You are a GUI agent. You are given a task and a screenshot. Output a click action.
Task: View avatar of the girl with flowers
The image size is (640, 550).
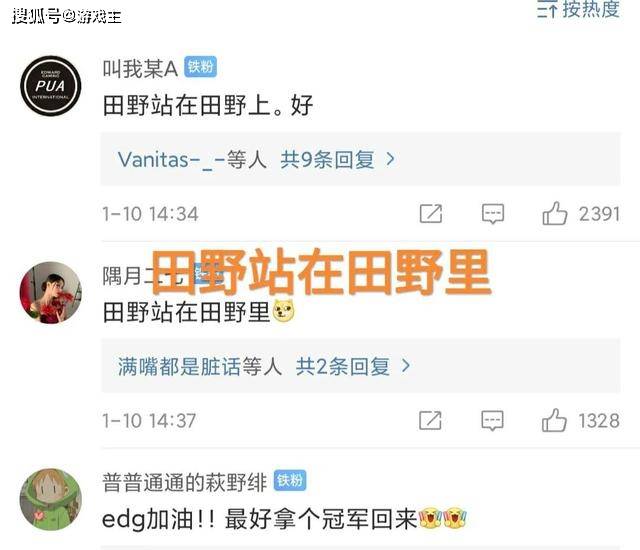51,293
